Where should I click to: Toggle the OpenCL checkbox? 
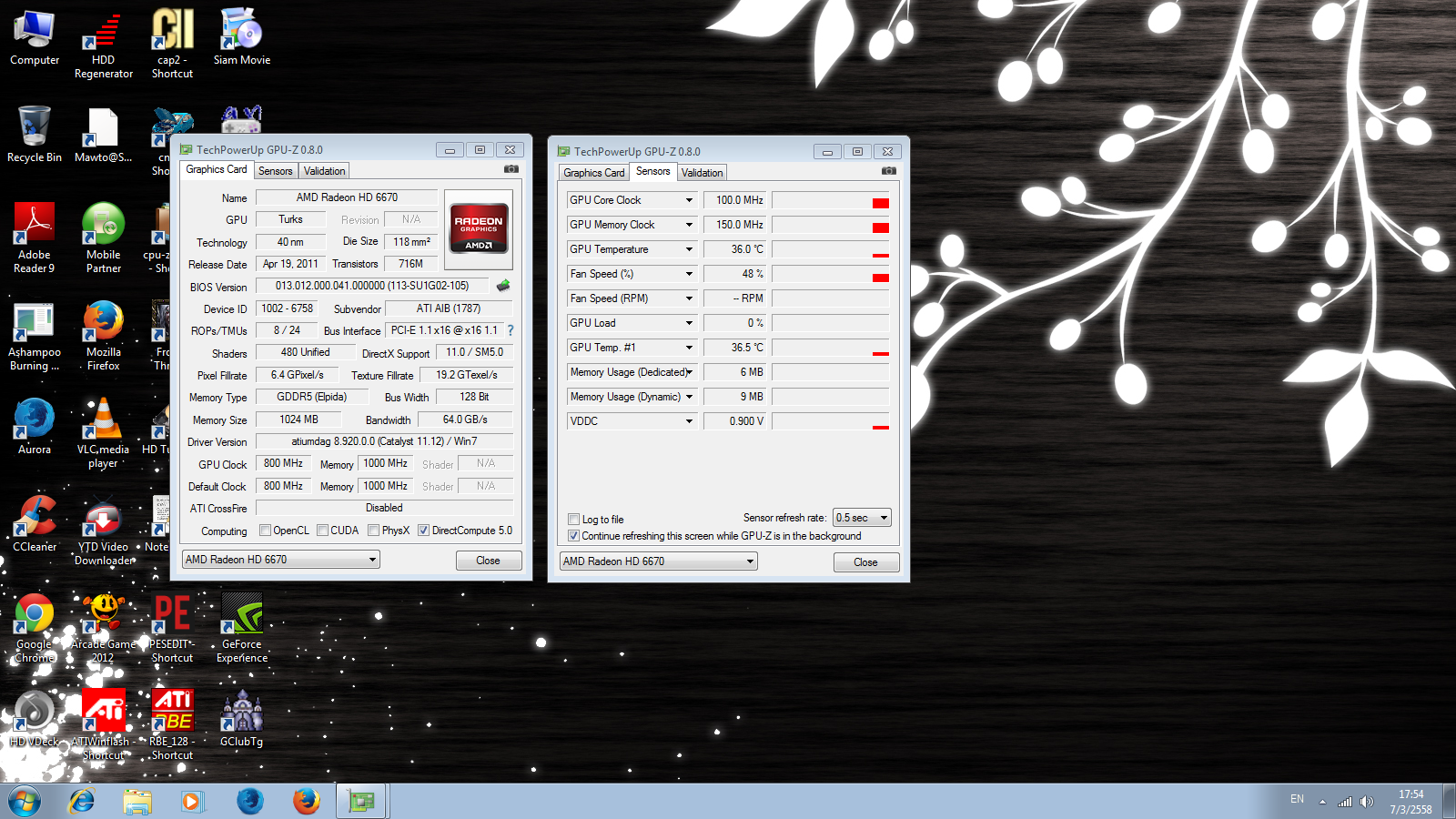point(265,531)
